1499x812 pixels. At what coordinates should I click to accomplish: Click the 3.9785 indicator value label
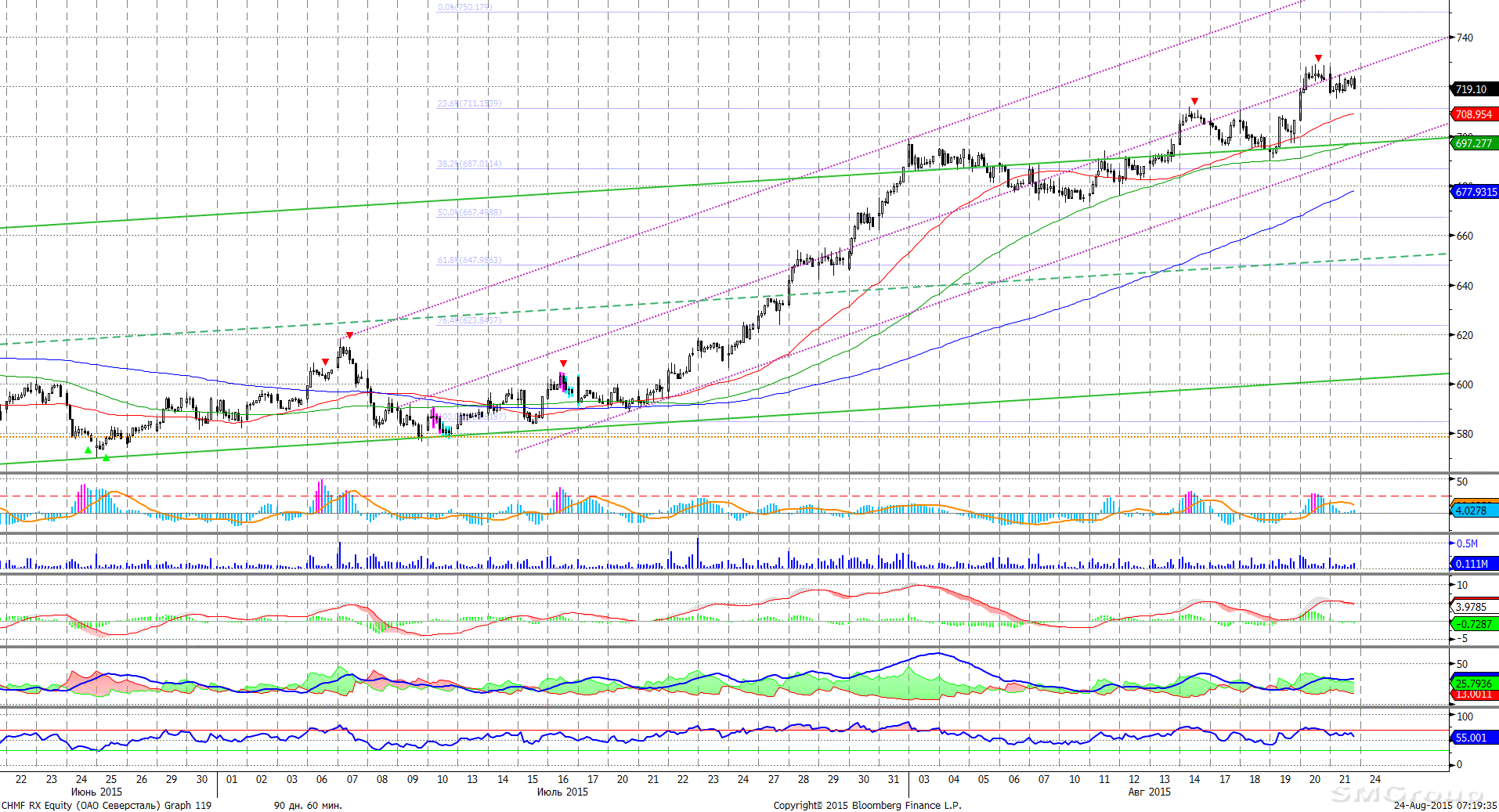pos(1474,607)
